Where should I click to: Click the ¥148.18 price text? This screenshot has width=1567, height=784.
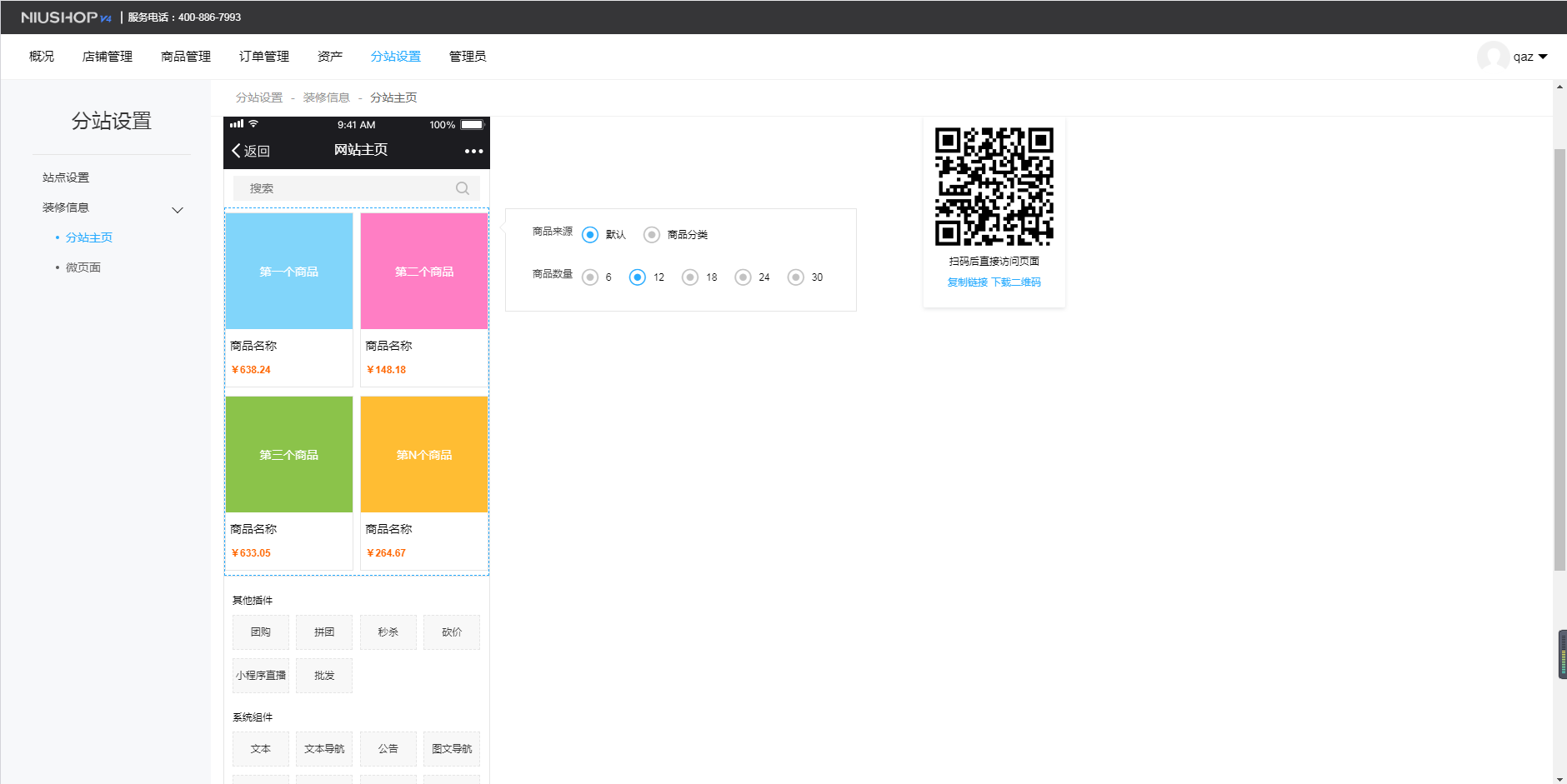pos(386,370)
